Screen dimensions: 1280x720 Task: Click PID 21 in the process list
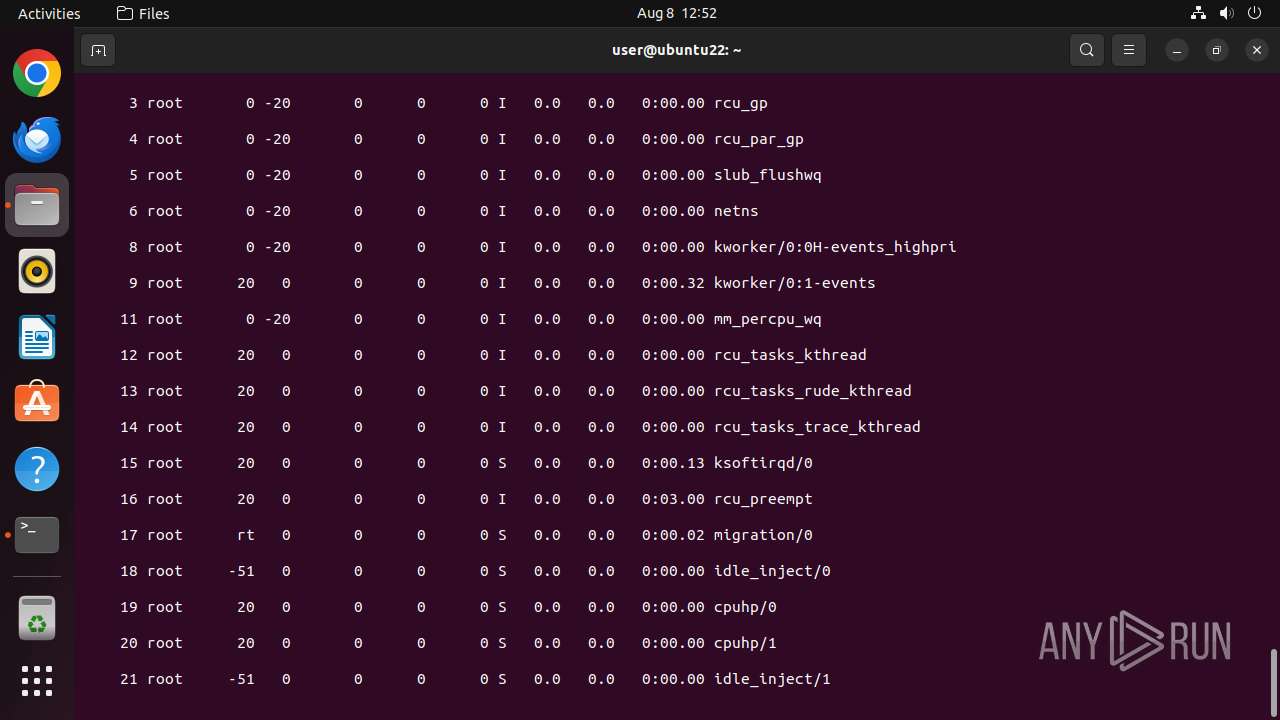[129, 679]
